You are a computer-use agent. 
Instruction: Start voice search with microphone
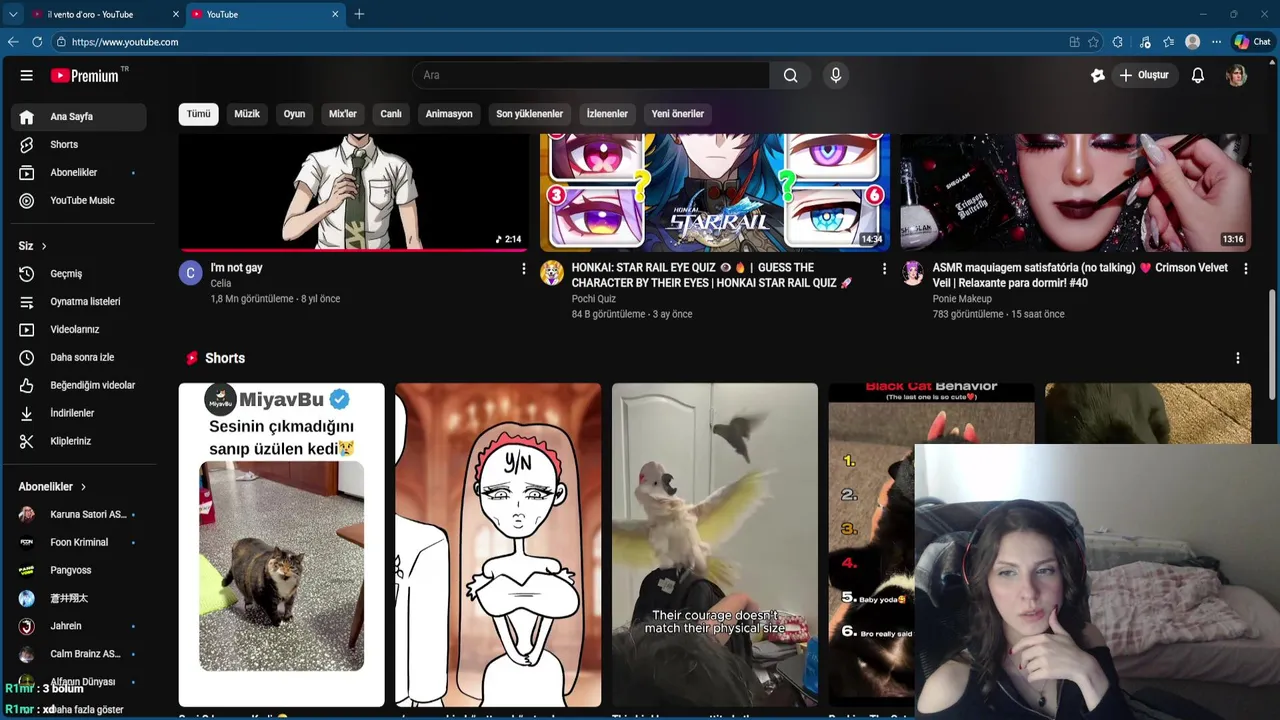(836, 75)
